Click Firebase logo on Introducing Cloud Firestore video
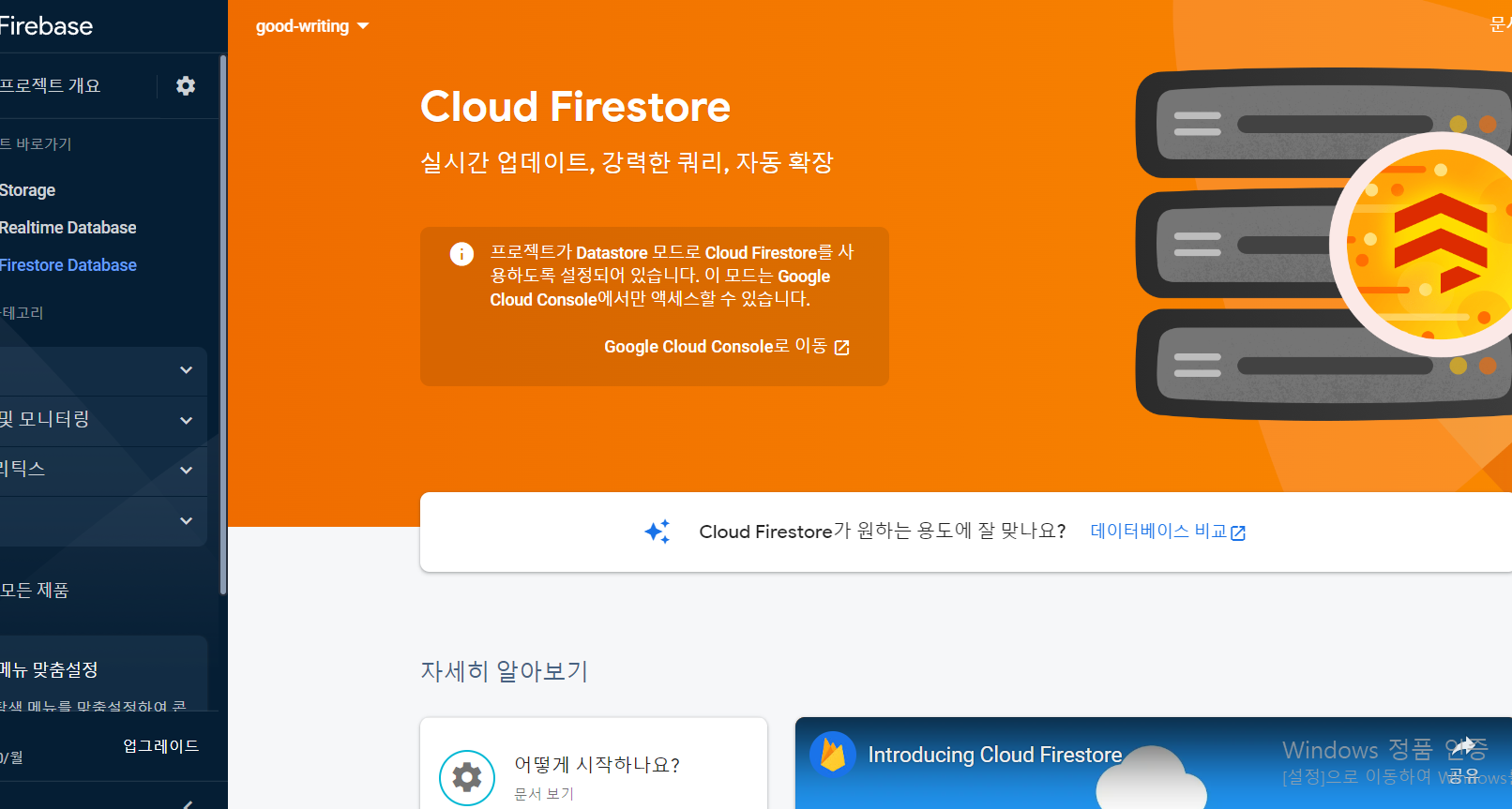This screenshot has height=809, width=1512. (833, 755)
